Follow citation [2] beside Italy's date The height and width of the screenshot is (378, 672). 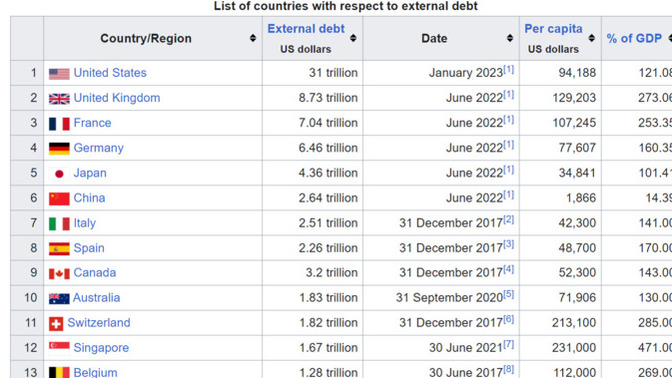point(508,219)
